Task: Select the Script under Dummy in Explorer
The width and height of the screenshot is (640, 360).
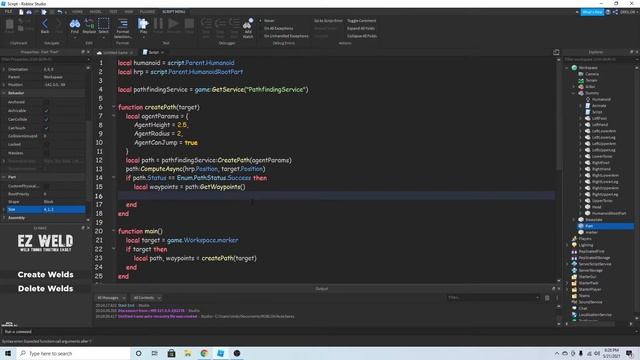Action: 594,112
